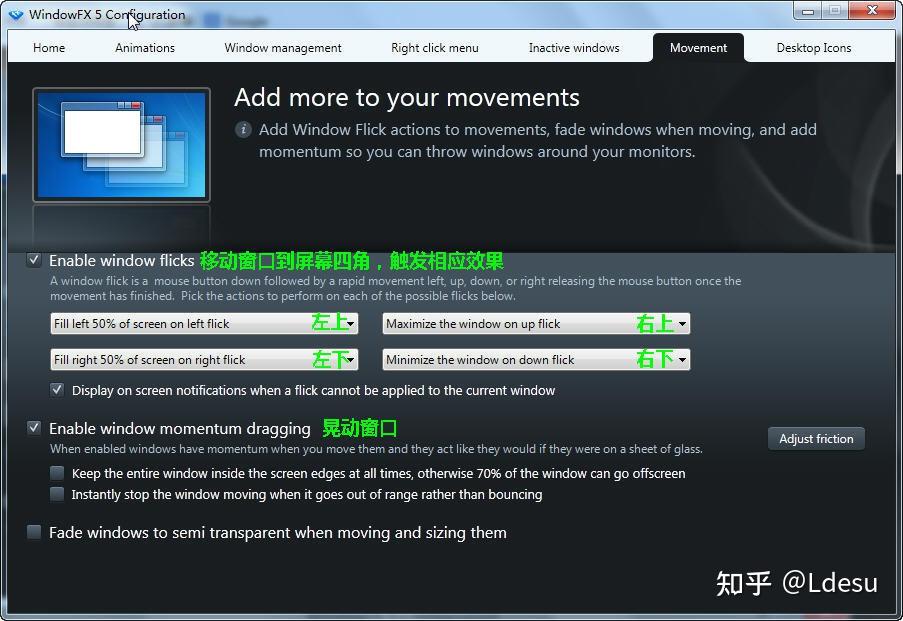Switch to Window management tab
The width and height of the screenshot is (903, 621).
click(x=282, y=47)
